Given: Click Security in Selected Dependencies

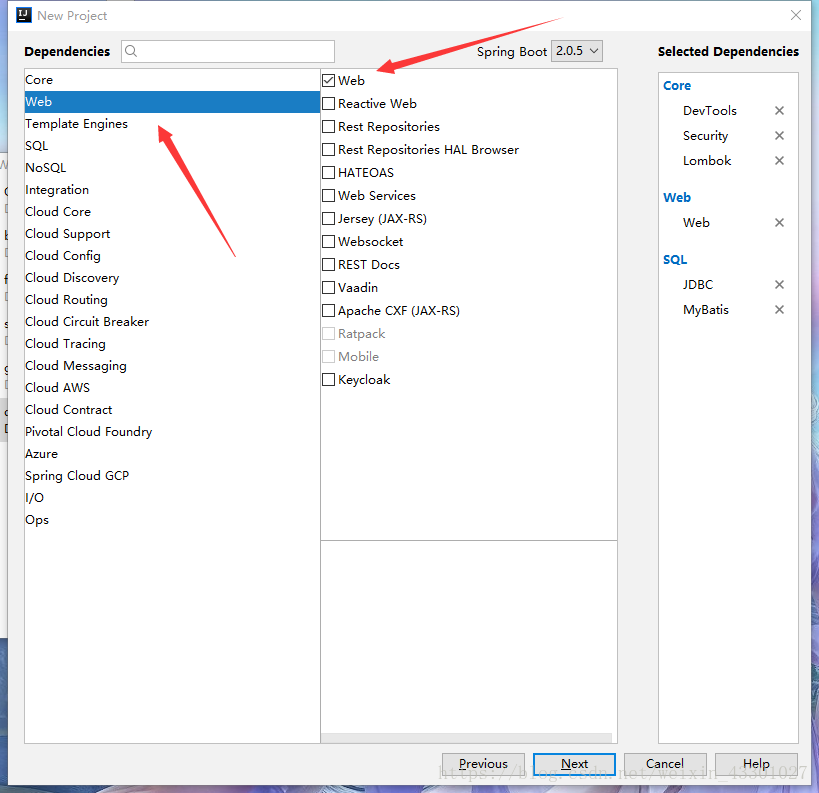Looking at the screenshot, I should (705, 136).
